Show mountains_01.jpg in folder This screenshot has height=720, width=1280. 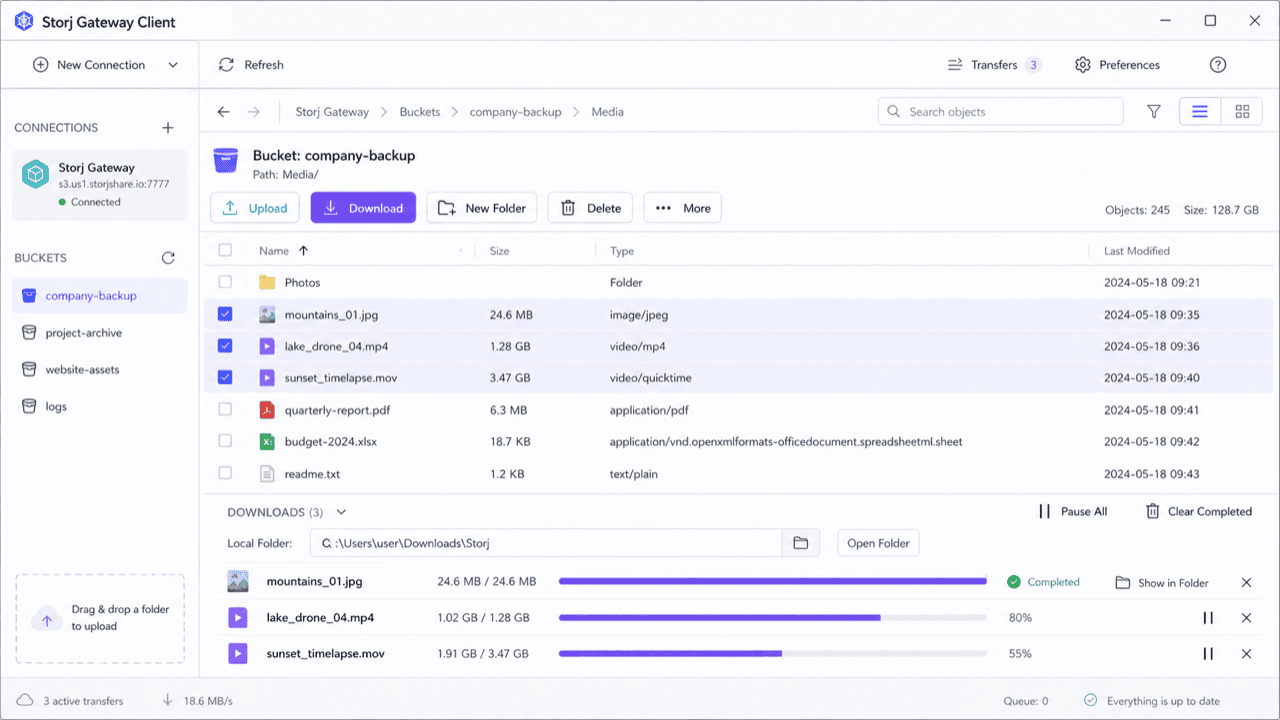pyautogui.click(x=1162, y=583)
